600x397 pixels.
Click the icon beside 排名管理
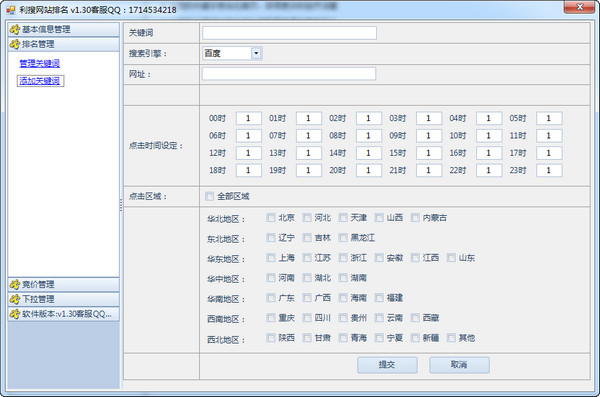pyautogui.click(x=15, y=44)
